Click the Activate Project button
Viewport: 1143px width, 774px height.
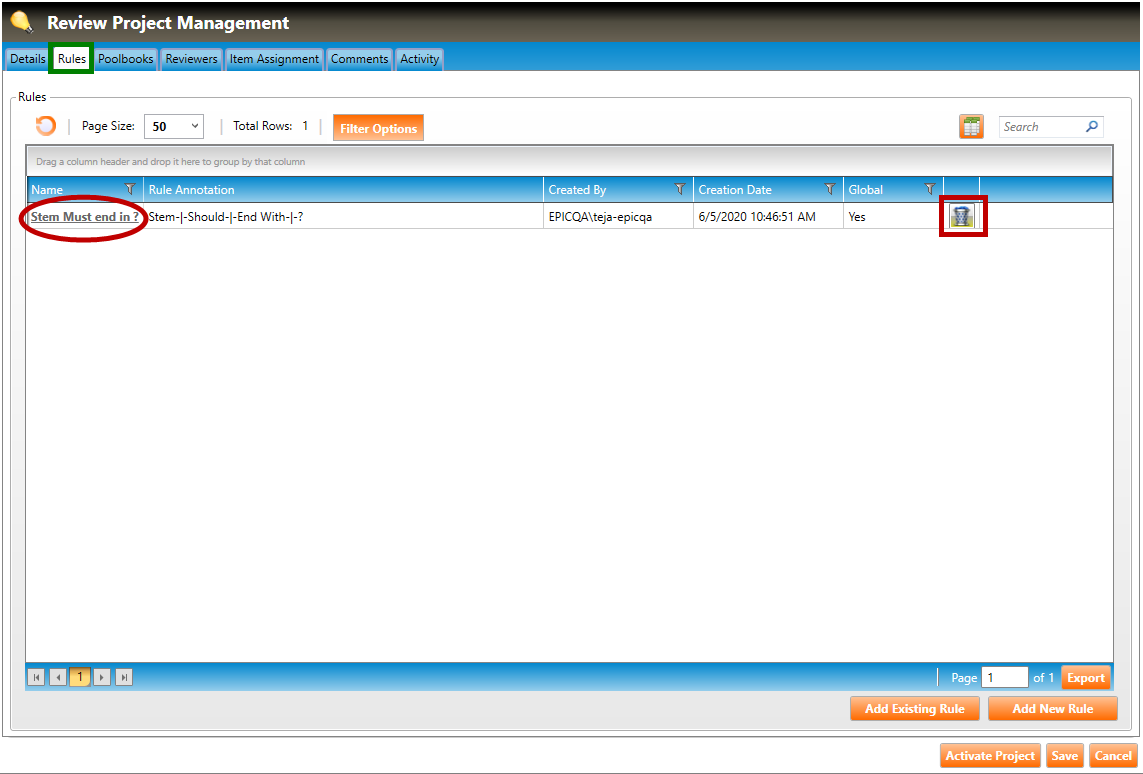click(990, 756)
